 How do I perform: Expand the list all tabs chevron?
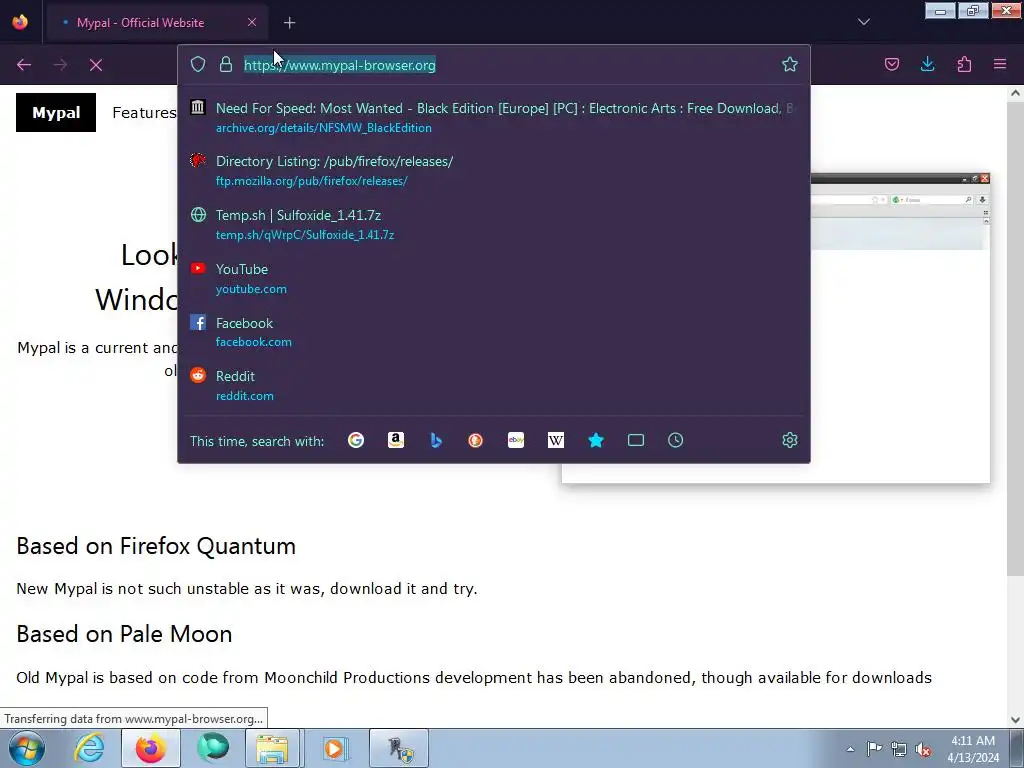pos(863,22)
